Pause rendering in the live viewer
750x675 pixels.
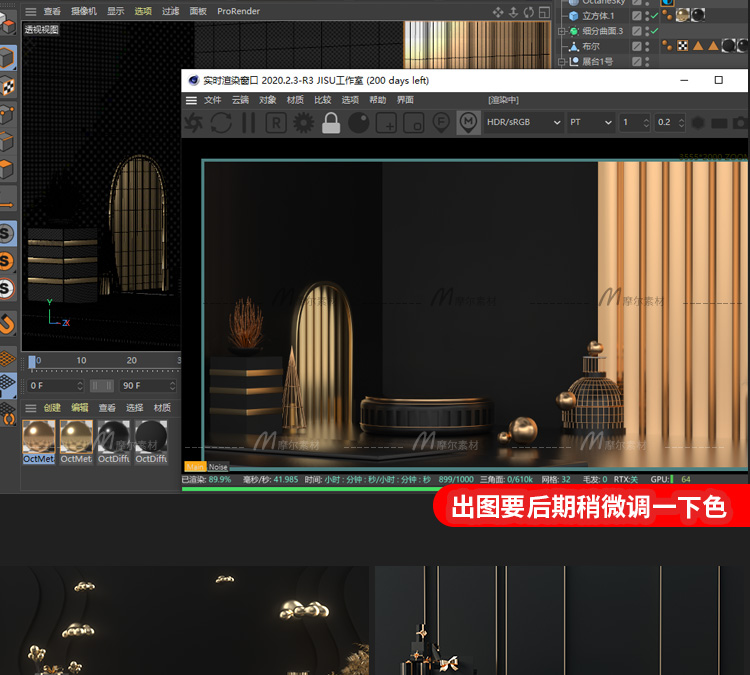[248, 123]
